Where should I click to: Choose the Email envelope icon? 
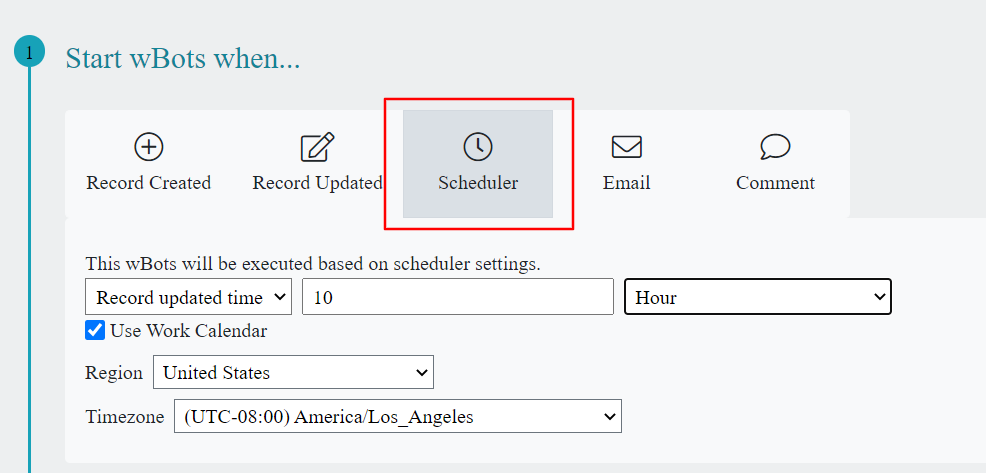626,147
